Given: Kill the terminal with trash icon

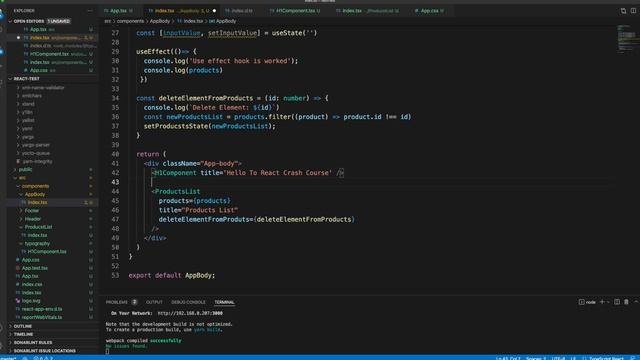Looking at the screenshot, I should click(626, 302).
